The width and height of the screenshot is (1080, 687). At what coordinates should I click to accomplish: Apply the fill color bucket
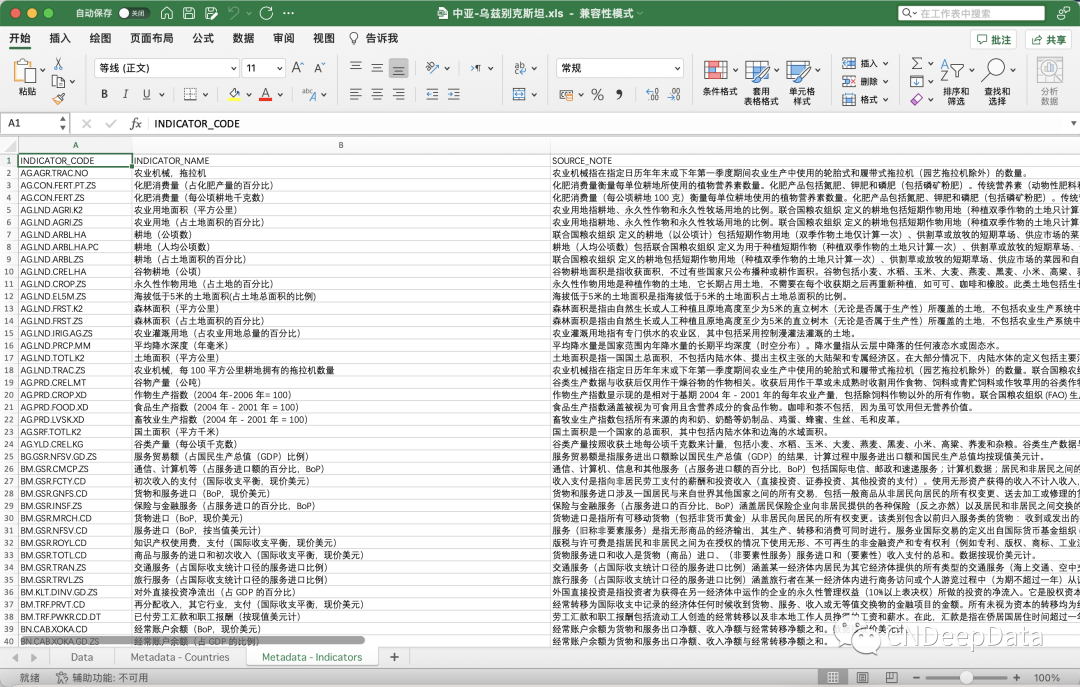click(x=234, y=94)
